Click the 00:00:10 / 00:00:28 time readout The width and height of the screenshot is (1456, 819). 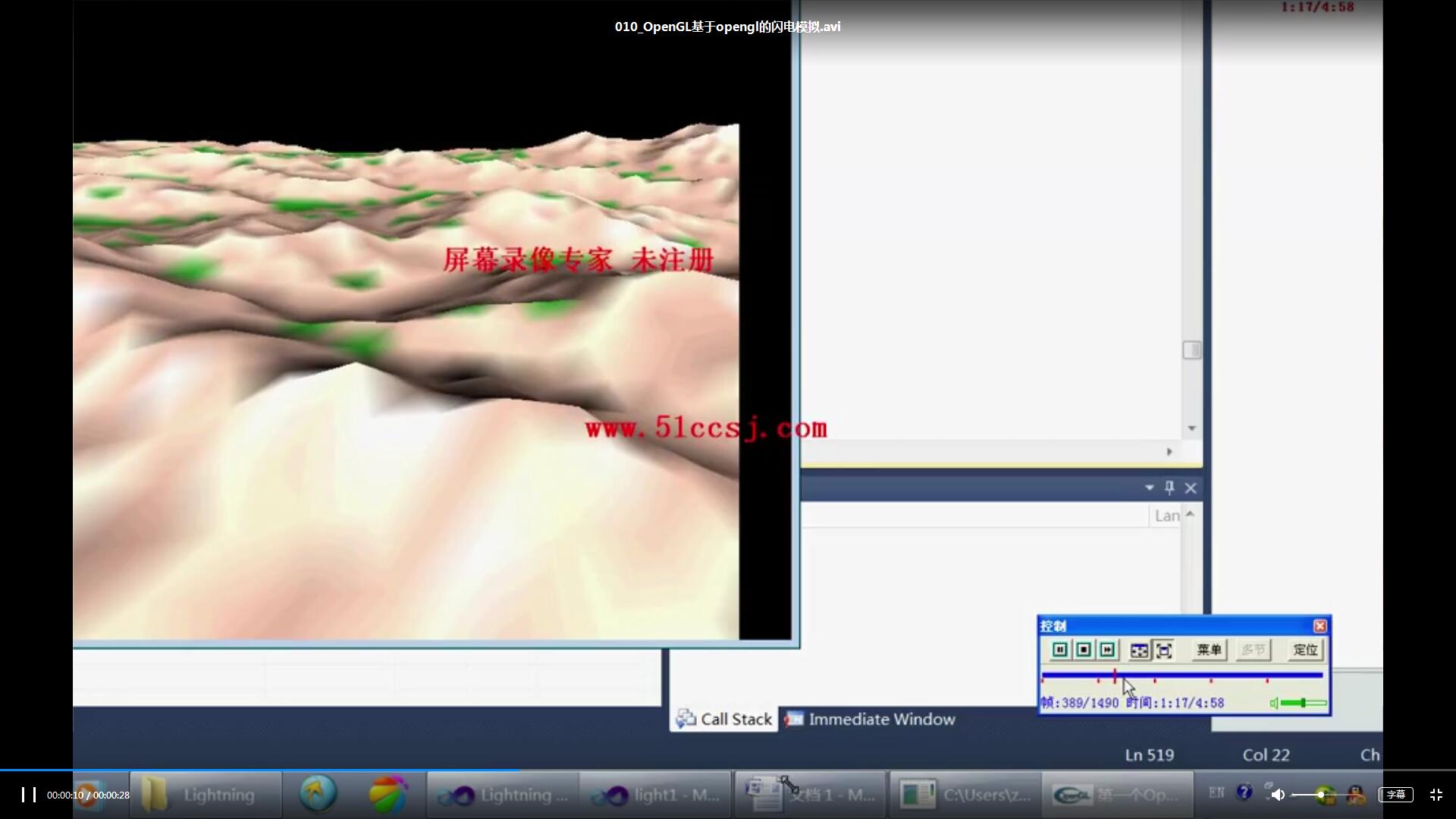[x=88, y=795]
